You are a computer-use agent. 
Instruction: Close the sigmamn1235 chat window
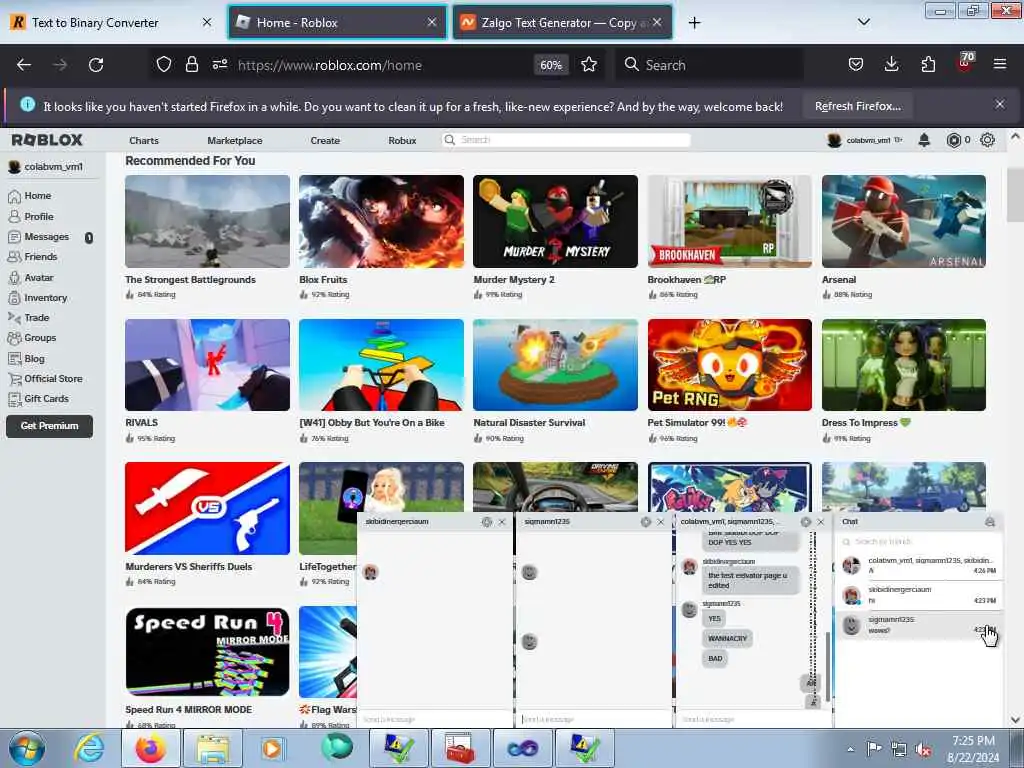click(660, 522)
